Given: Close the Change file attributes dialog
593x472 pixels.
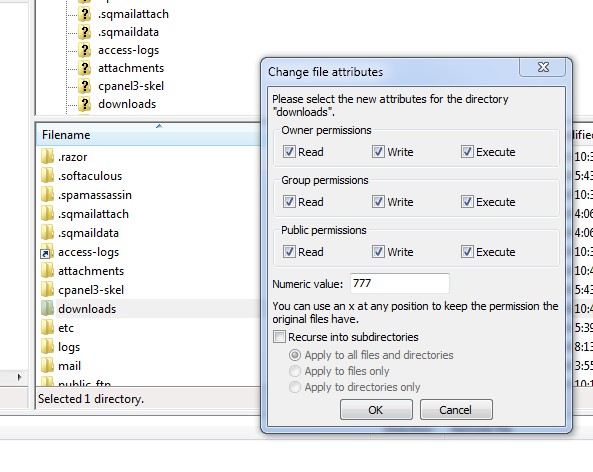Looking at the screenshot, I should 543,67.
